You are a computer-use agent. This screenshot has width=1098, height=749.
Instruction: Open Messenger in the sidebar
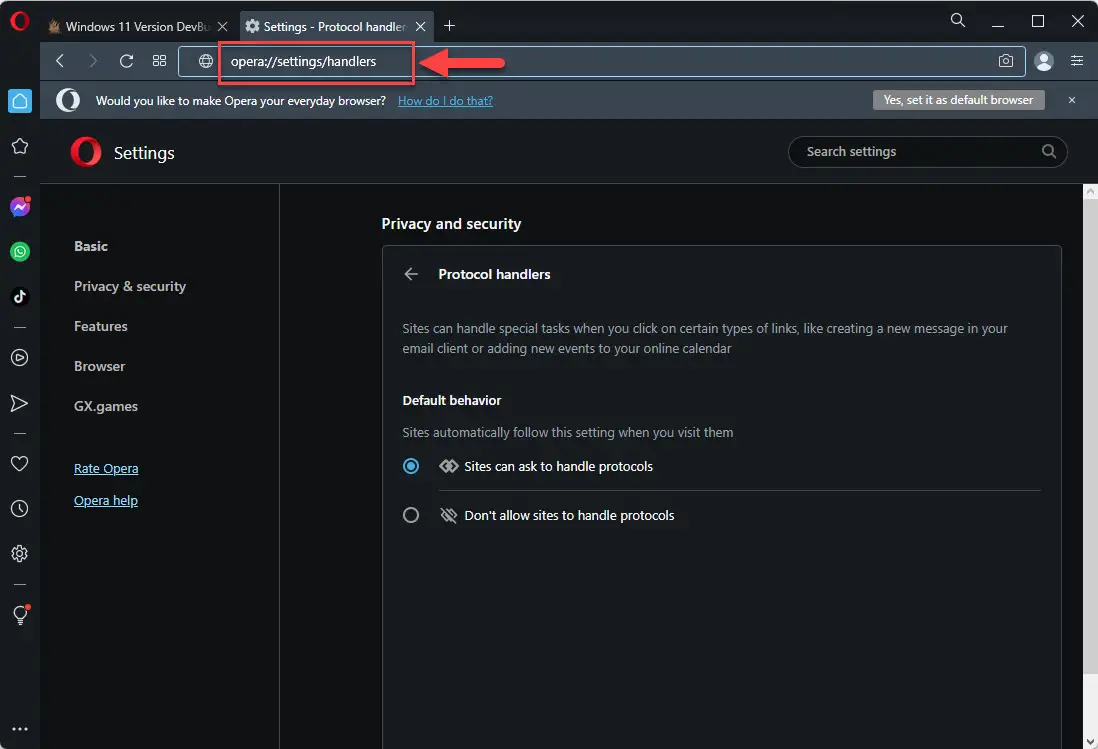coord(20,206)
